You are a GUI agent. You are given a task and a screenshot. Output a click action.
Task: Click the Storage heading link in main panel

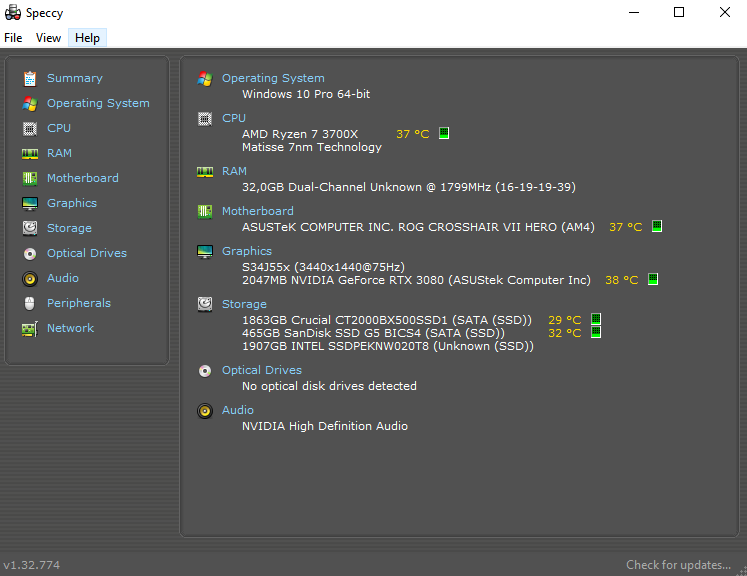244,304
